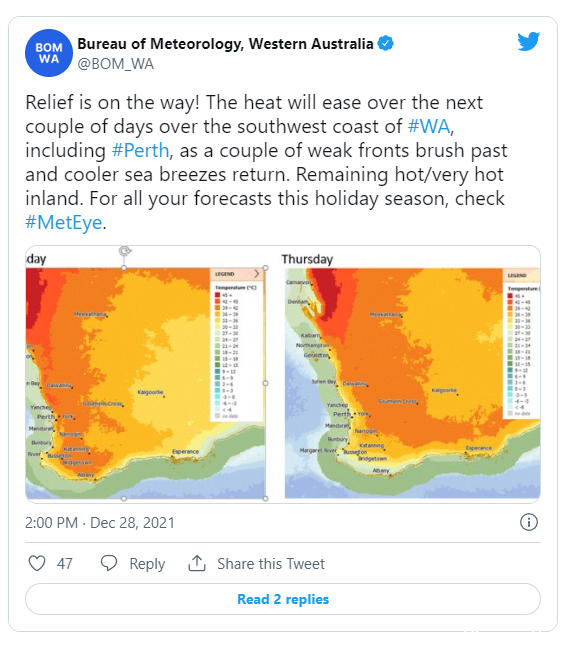The image size is (573, 650).
Task: Open the BOM WA profile avatar
Action: (49, 53)
